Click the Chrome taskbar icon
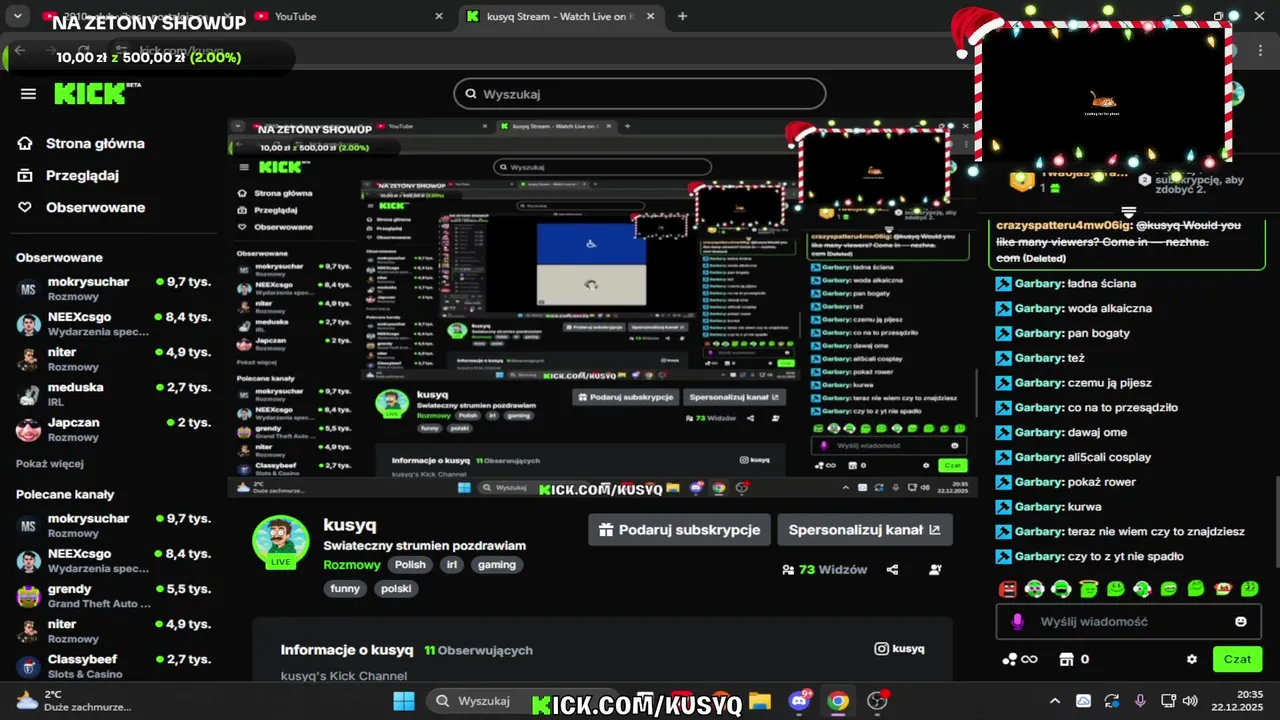This screenshot has height=720, width=1280. point(838,701)
